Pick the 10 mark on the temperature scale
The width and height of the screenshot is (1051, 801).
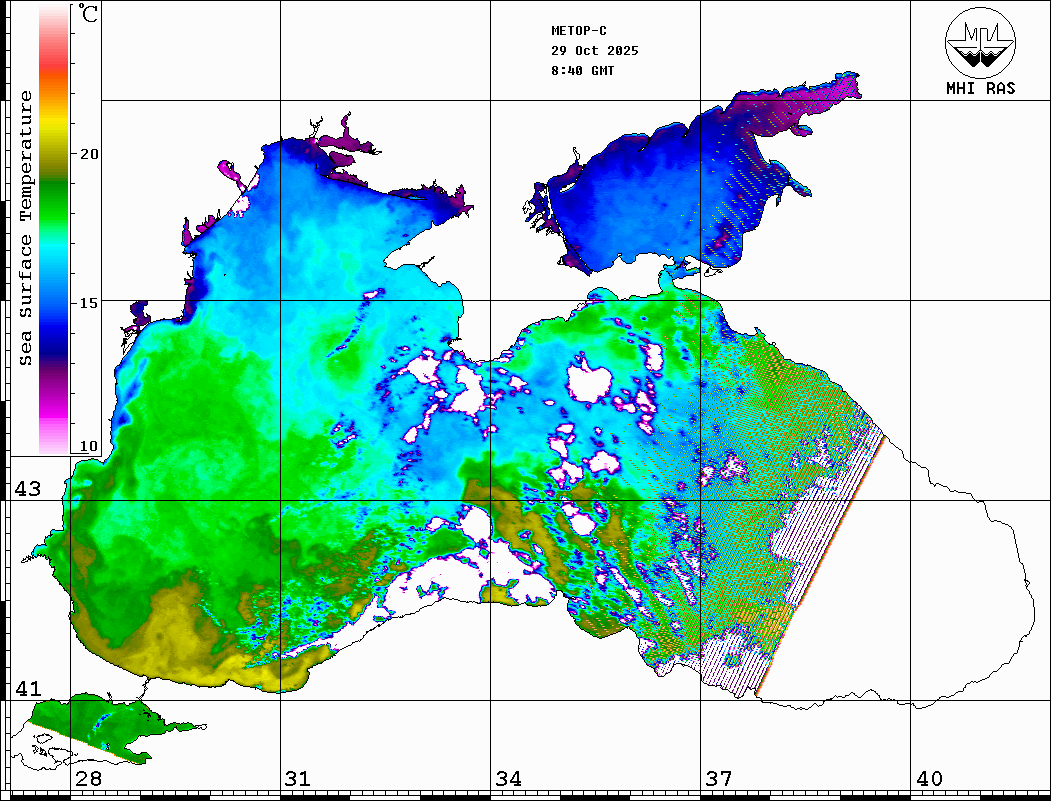[x=89, y=446]
